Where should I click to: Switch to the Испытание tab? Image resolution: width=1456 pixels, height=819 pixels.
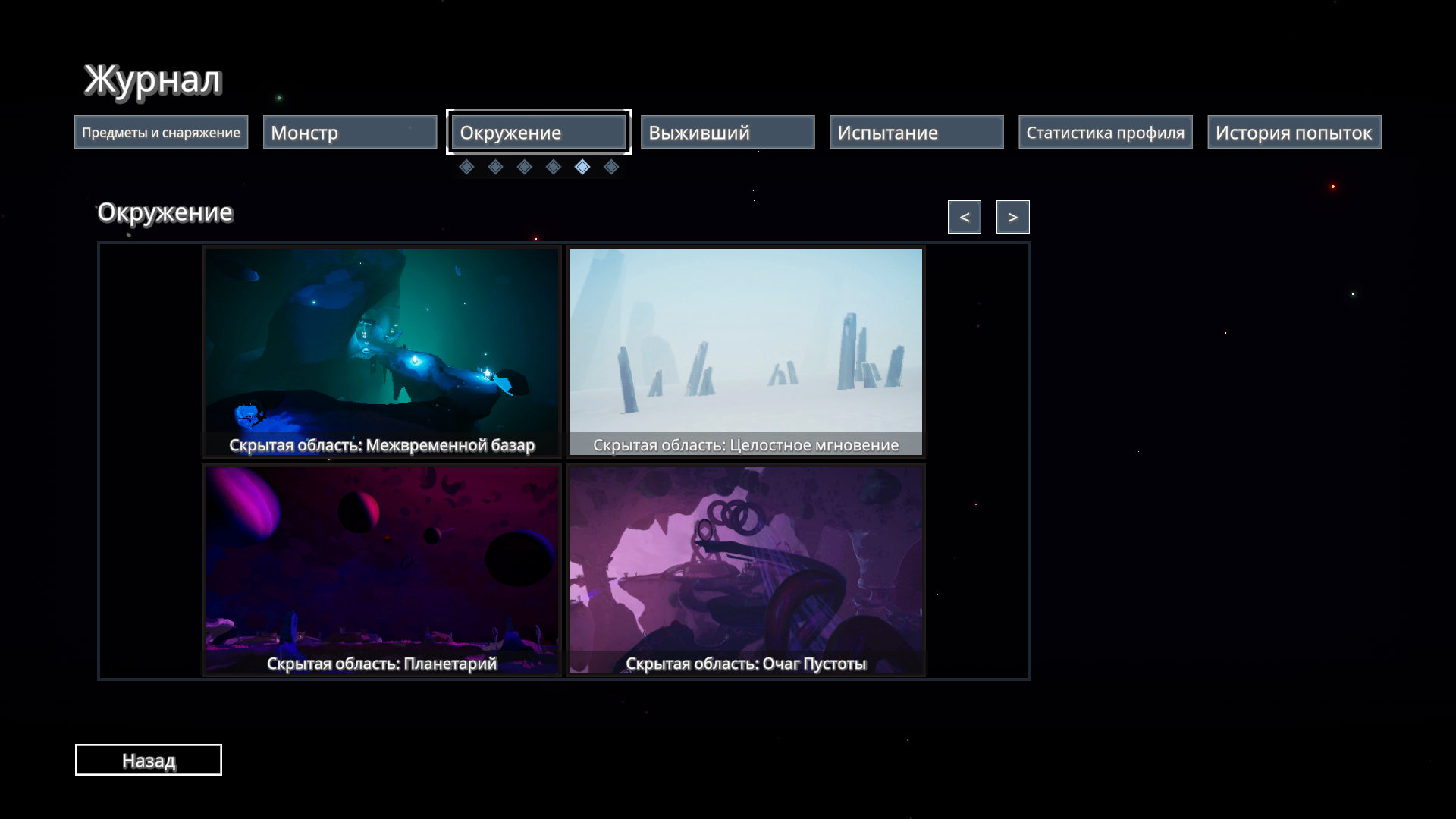coord(916,133)
